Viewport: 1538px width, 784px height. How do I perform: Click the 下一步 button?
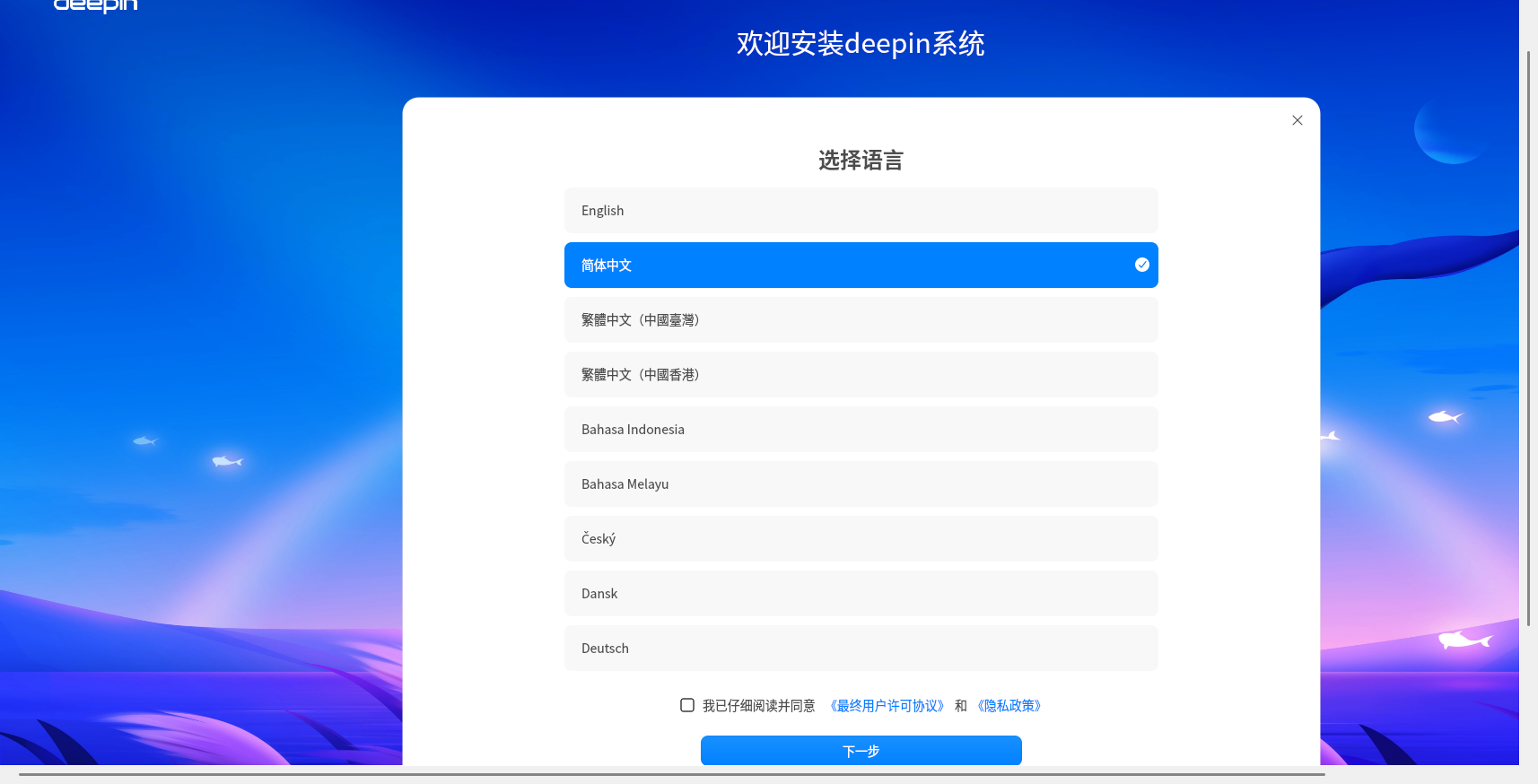coord(861,751)
